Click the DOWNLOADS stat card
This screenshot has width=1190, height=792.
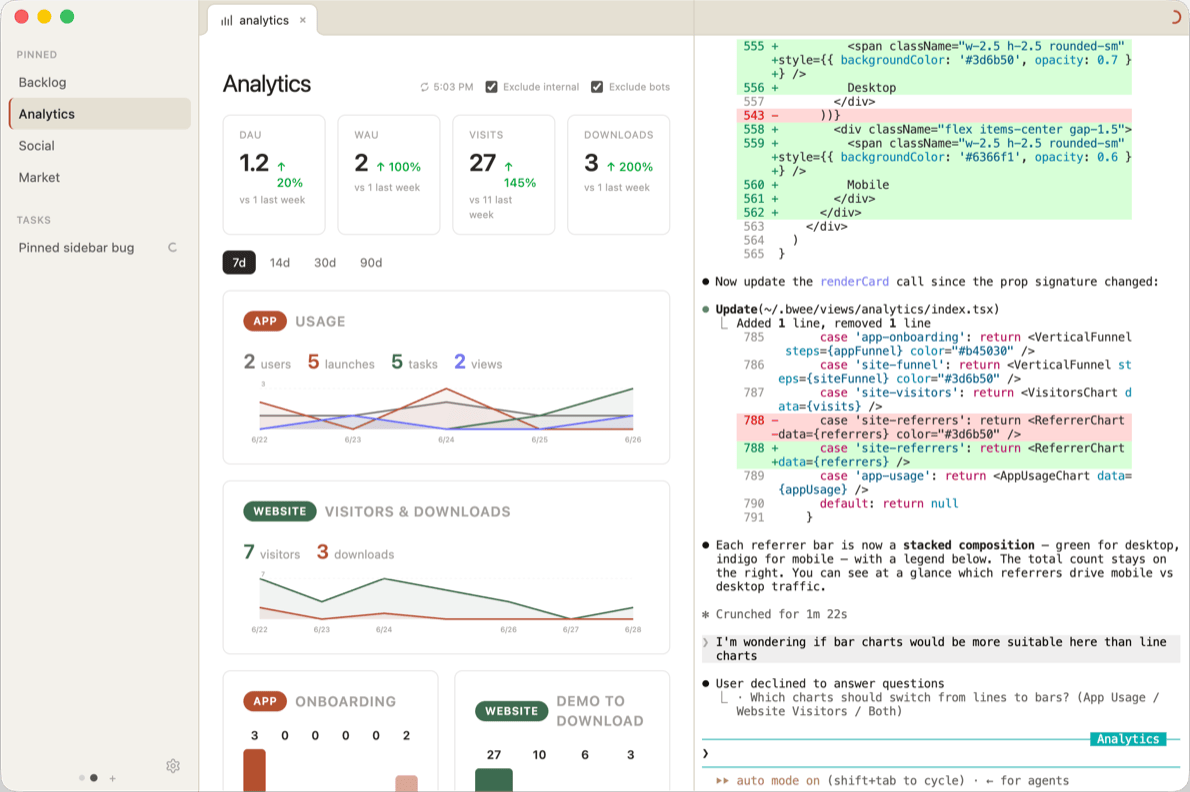(619, 174)
